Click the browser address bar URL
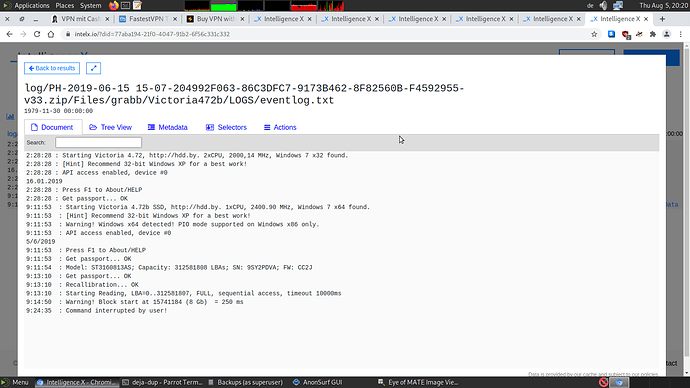 (152, 34)
